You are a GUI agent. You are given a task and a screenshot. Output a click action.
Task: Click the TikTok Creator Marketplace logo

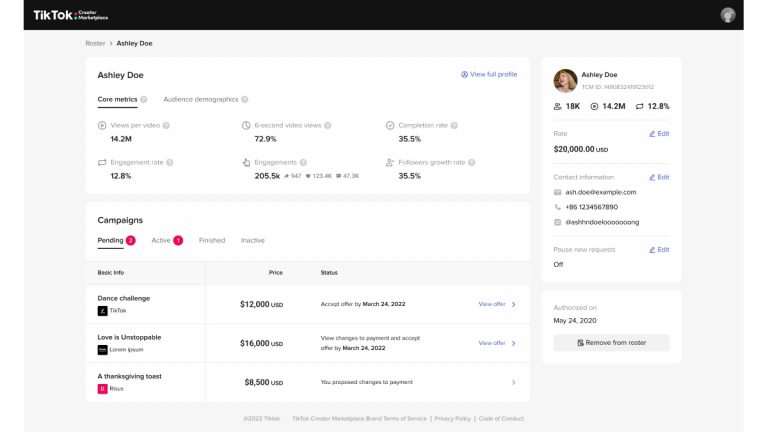[x=71, y=15]
